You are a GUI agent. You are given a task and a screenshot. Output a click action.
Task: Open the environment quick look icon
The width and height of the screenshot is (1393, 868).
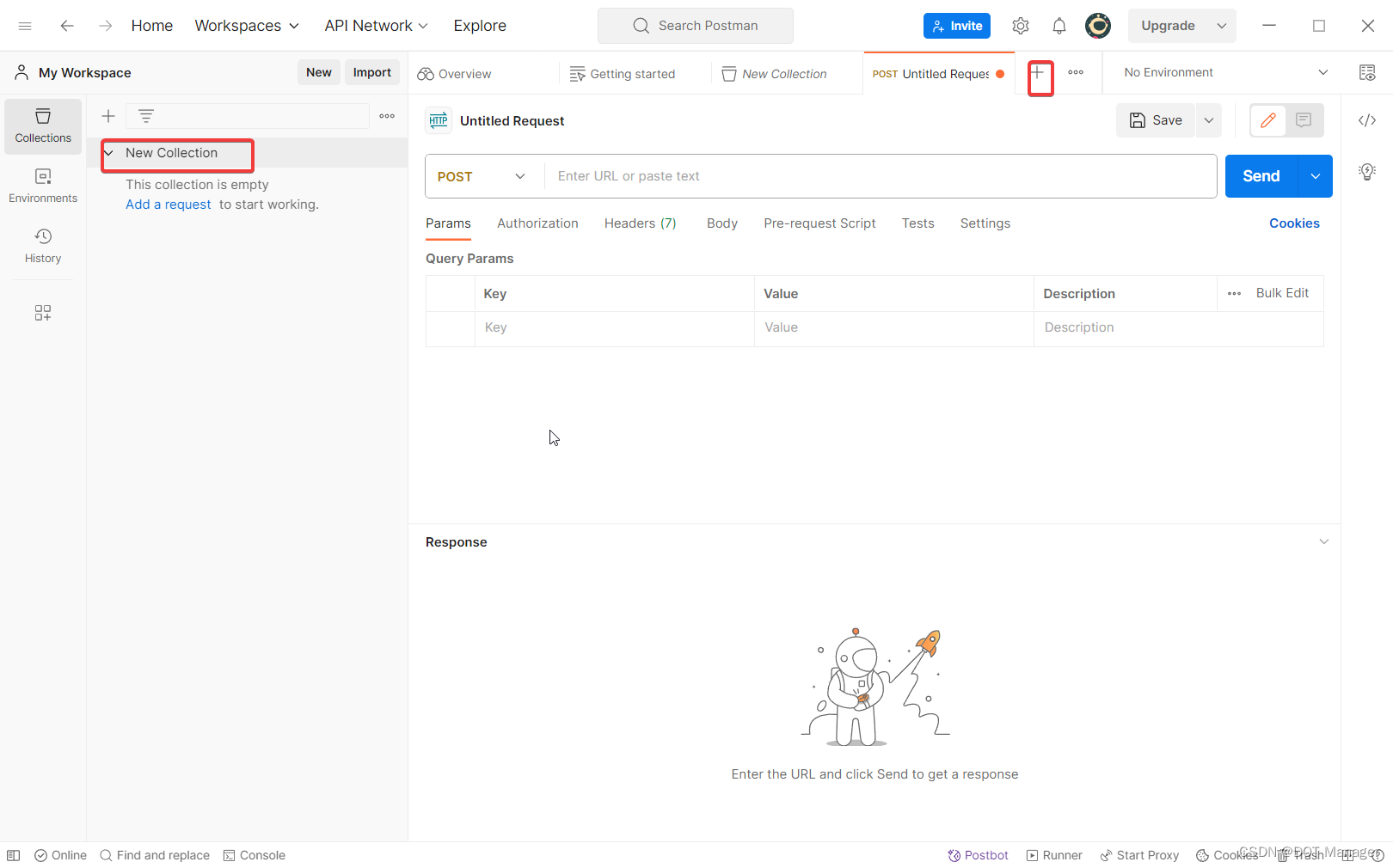(x=1367, y=73)
